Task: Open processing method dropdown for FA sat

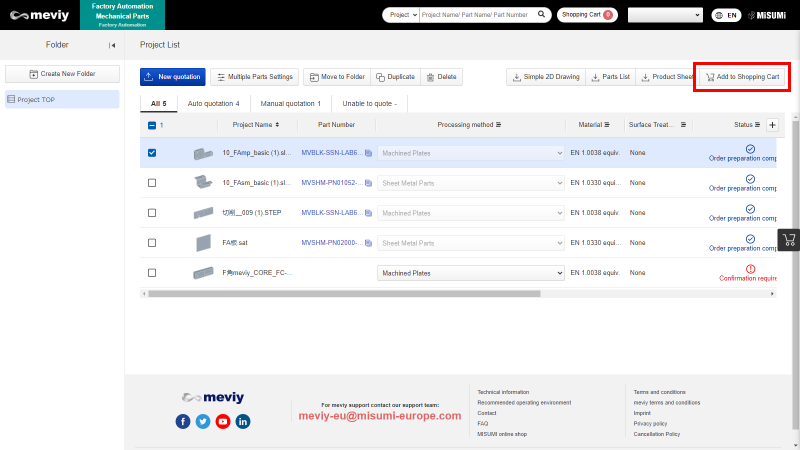Action: 470,243
